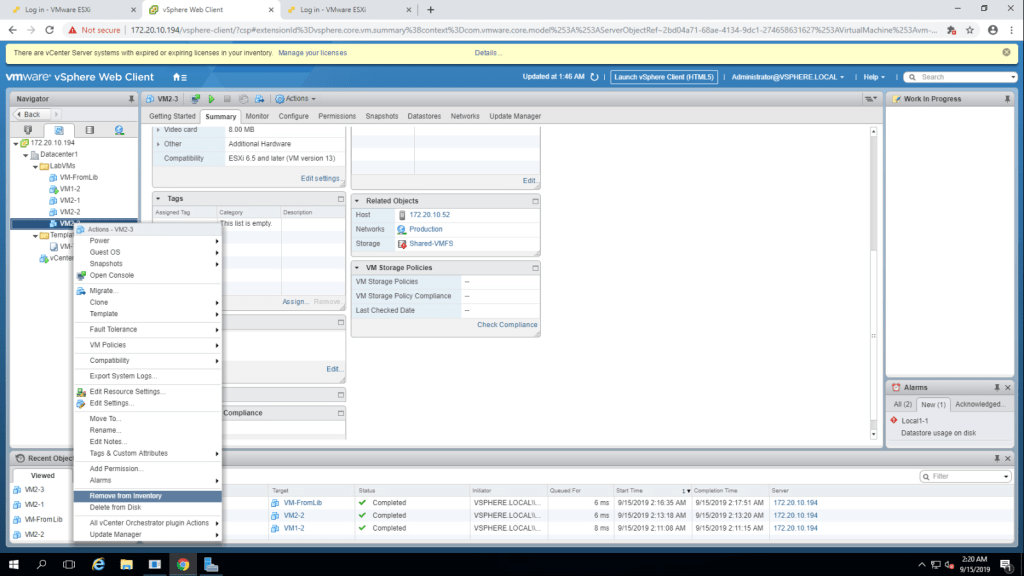Click the vSphere home menu icon
This screenshot has width=1024, height=576.
[x=179, y=77]
